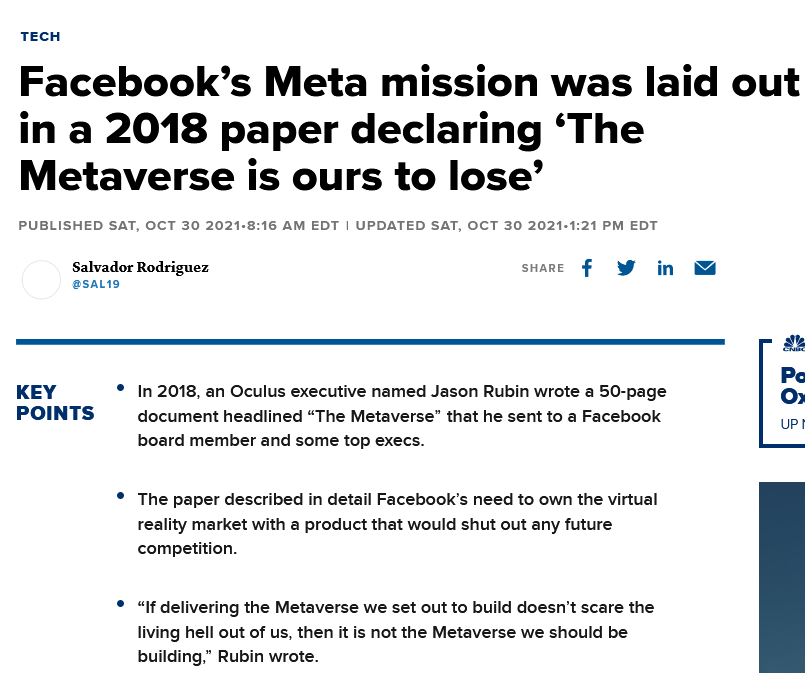Select third key point quoting Rubin

(396, 632)
